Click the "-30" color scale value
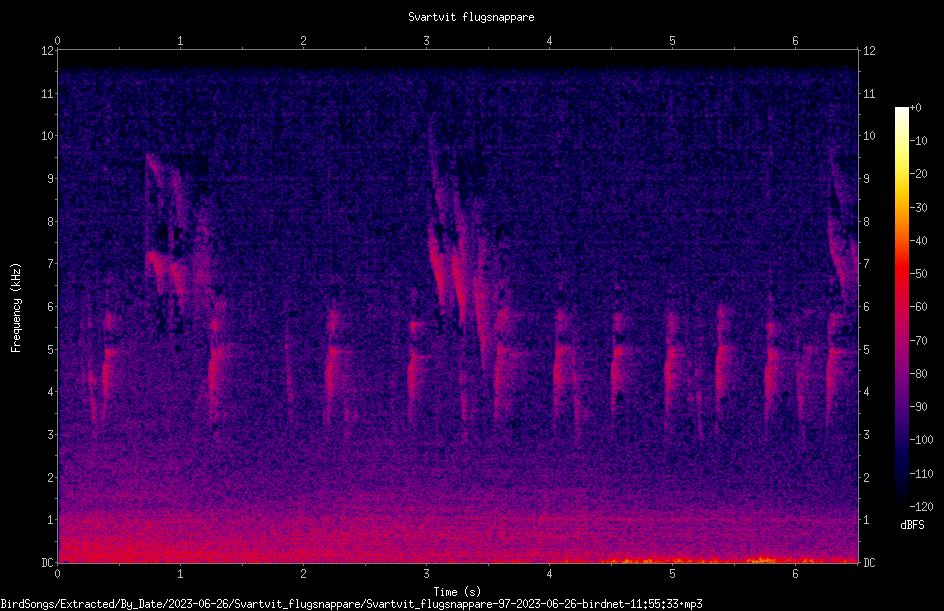944x611 pixels. (x=918, y=207)
